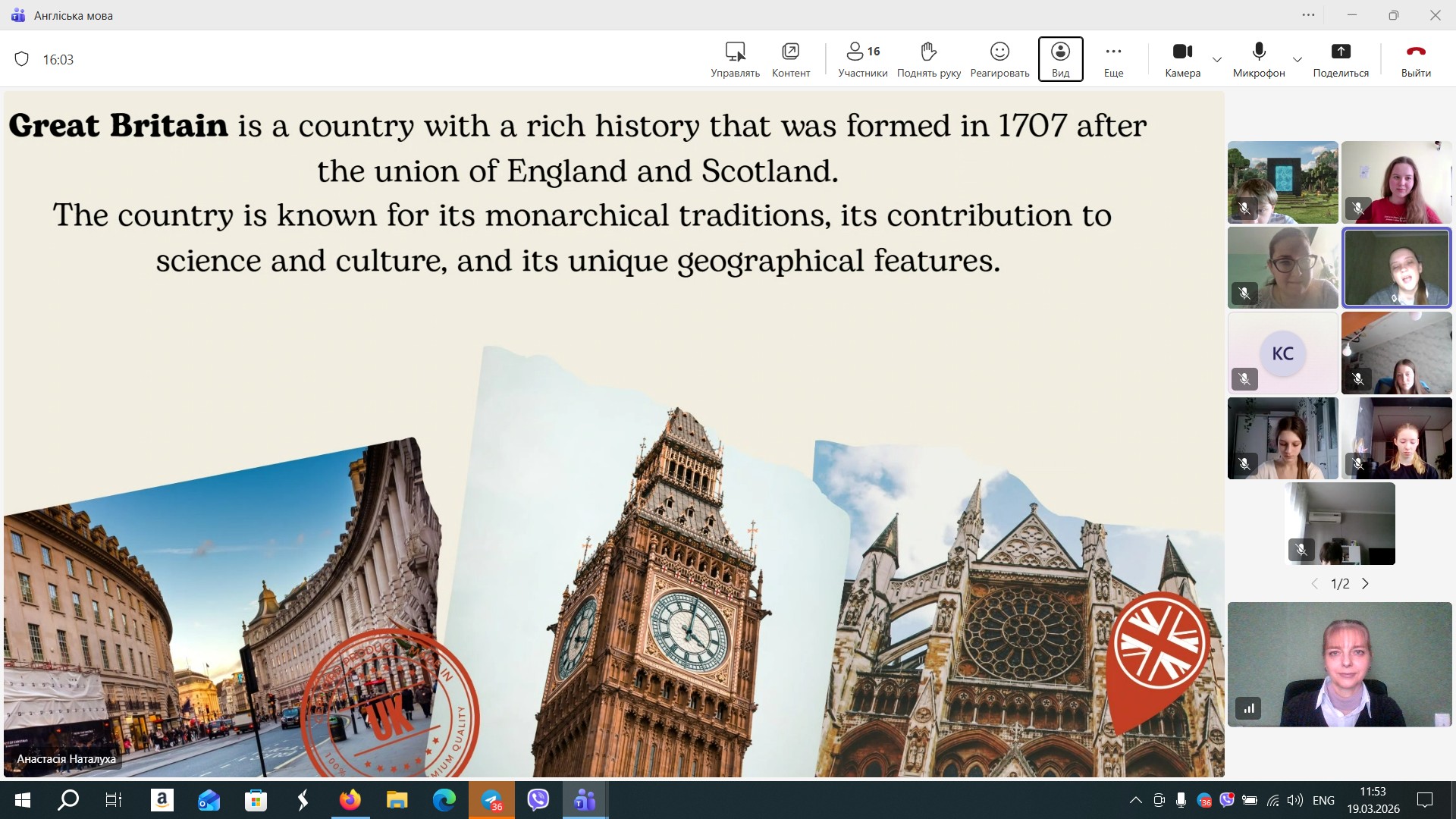Open the Участники participants panel
1456x819 pixels.
point(862,59)
